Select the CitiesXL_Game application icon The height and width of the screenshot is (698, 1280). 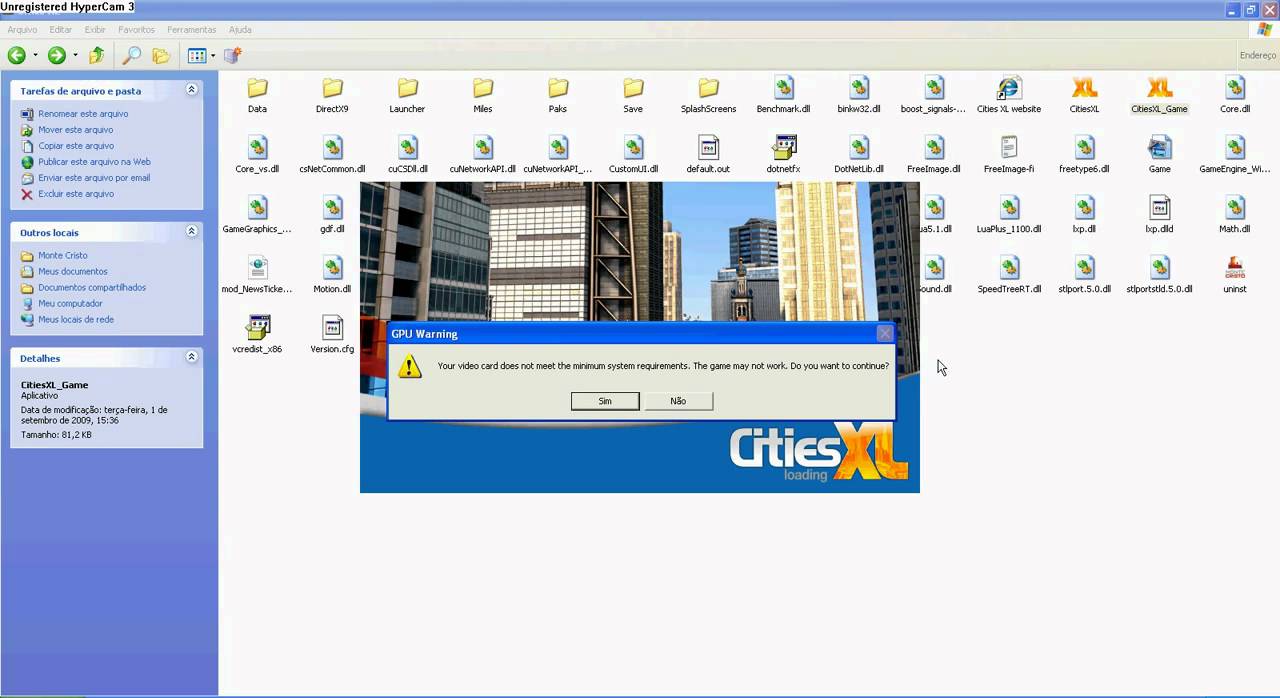click(x=1159, y=96)
